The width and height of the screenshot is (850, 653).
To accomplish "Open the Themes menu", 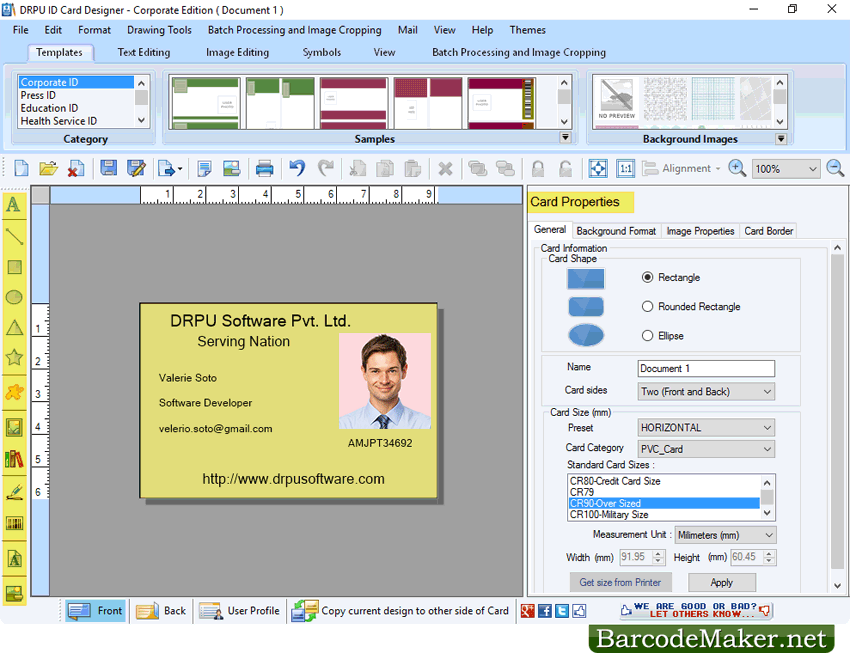I will tap(527, 30).
